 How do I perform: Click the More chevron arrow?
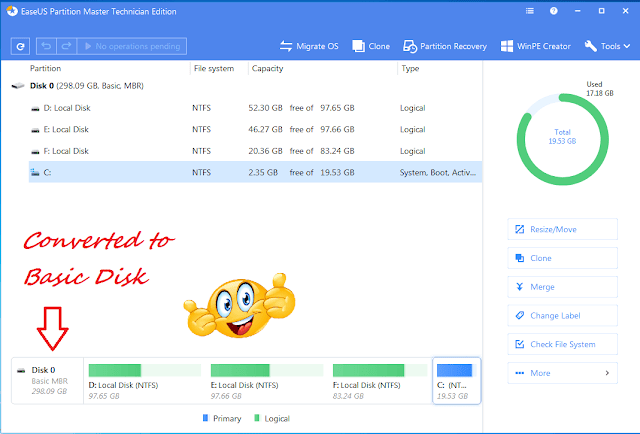coord(607,373)
